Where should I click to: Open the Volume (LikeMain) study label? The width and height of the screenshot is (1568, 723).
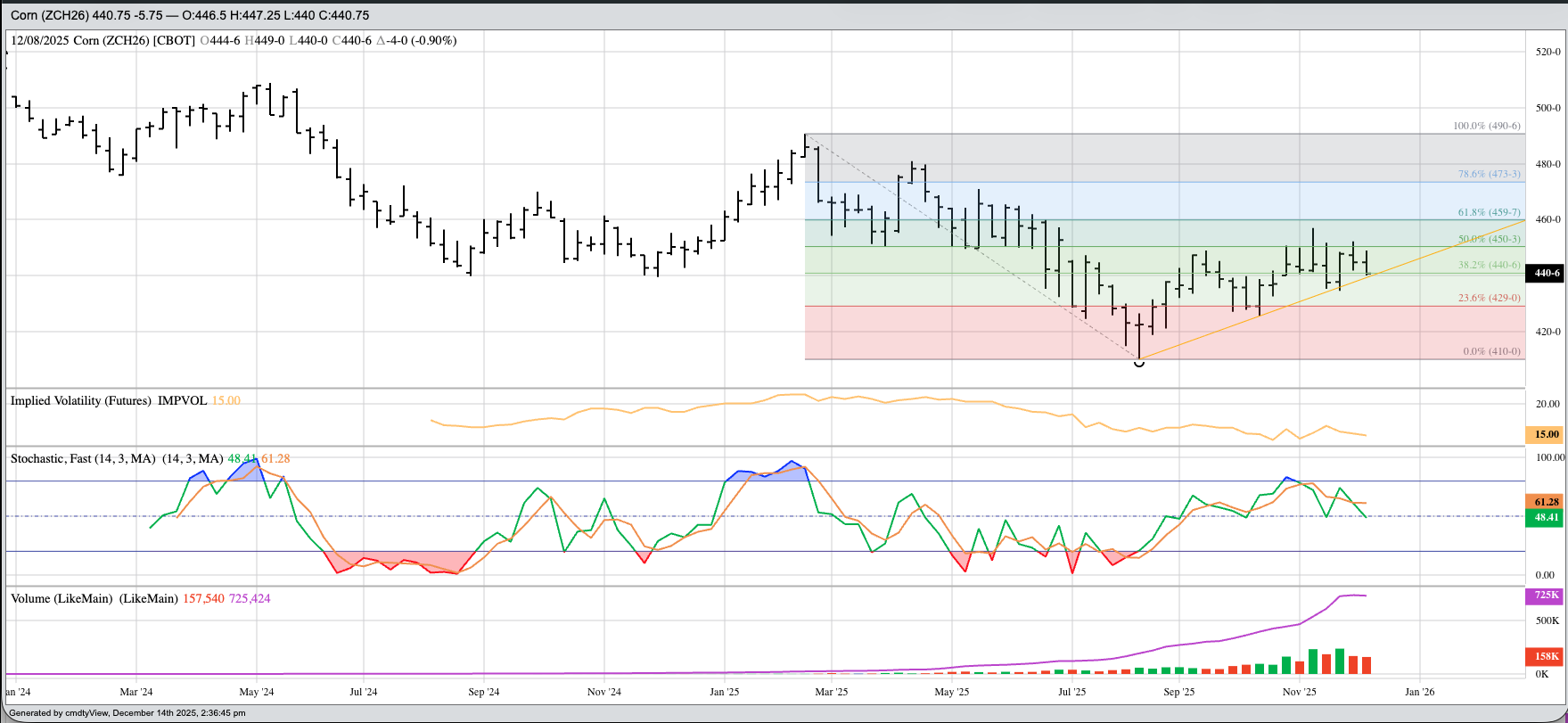[x=94, y=599]
